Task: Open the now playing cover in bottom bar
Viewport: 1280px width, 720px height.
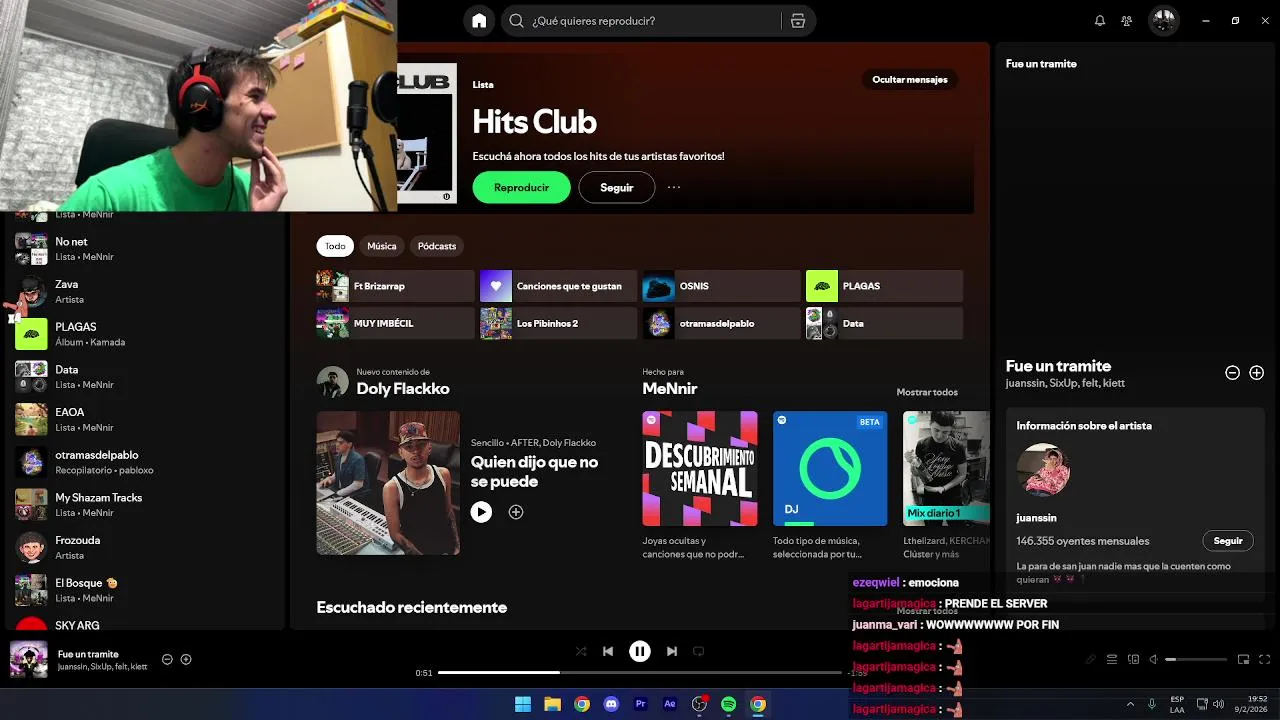Action: click(x=29, y=660)
